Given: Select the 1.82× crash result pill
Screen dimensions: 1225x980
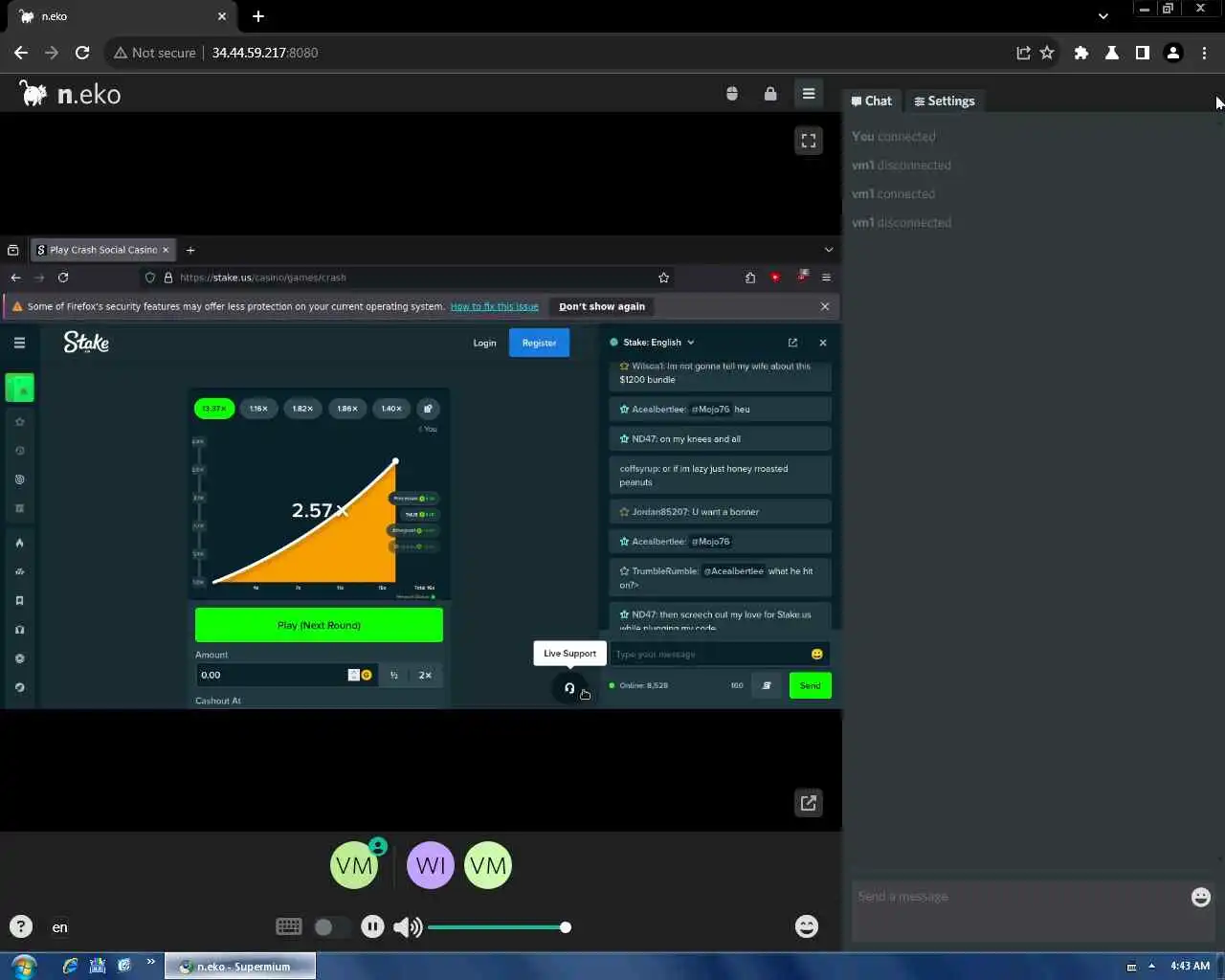Looking at the screenshot, I should [302, 409].
